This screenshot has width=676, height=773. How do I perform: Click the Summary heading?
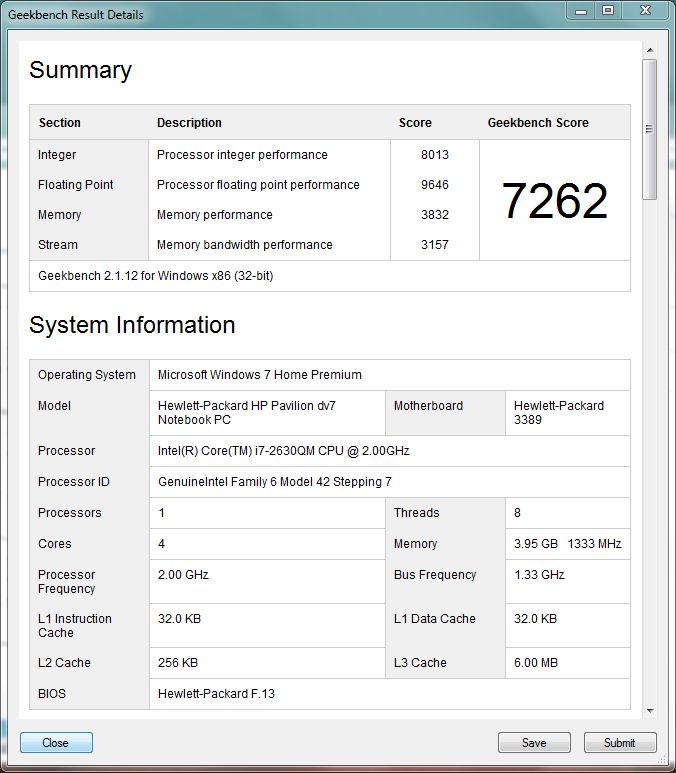click(80, 70)
